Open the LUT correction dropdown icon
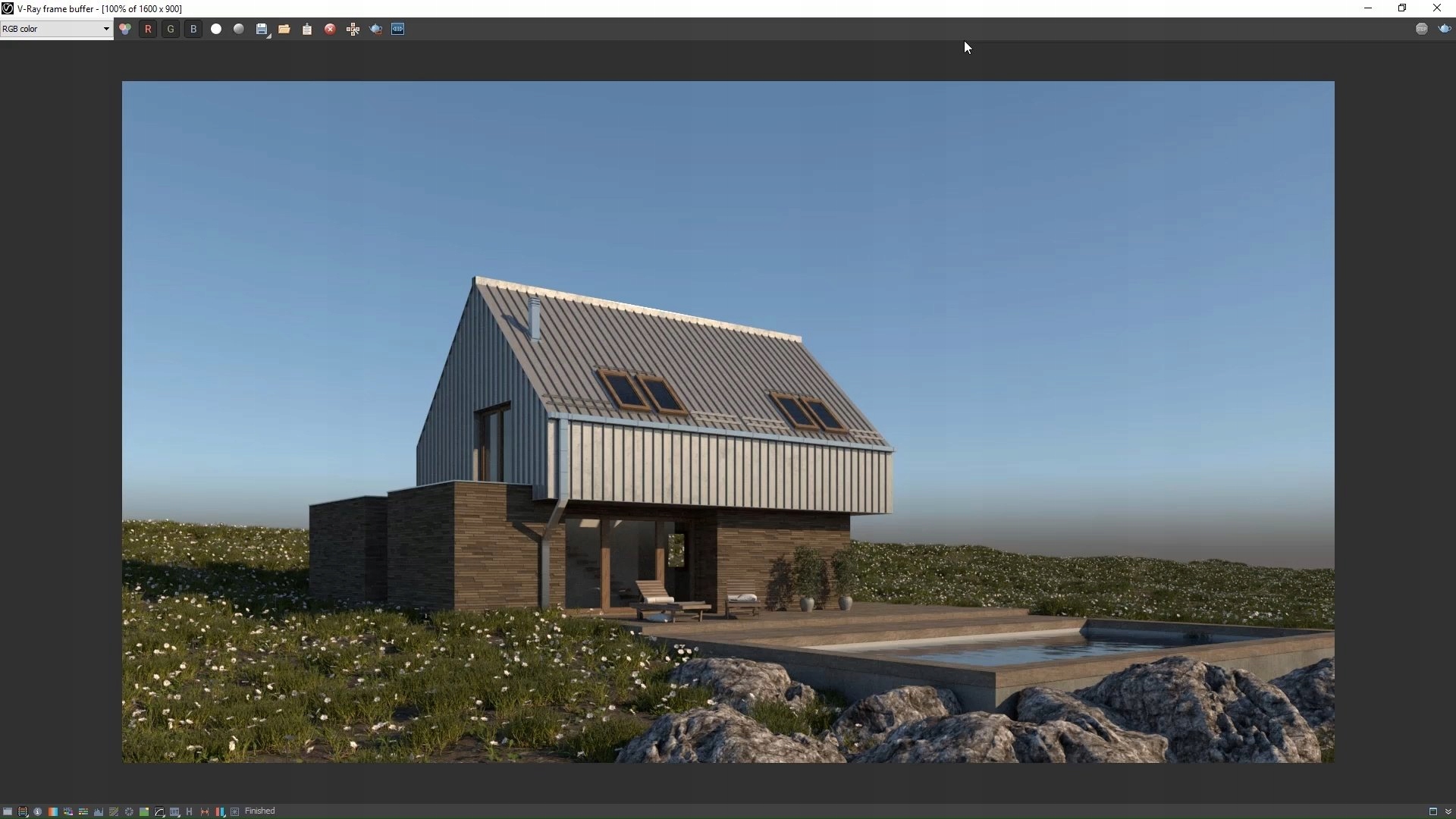The height and width of the screenshot is (819, 1456). [174, 811]
